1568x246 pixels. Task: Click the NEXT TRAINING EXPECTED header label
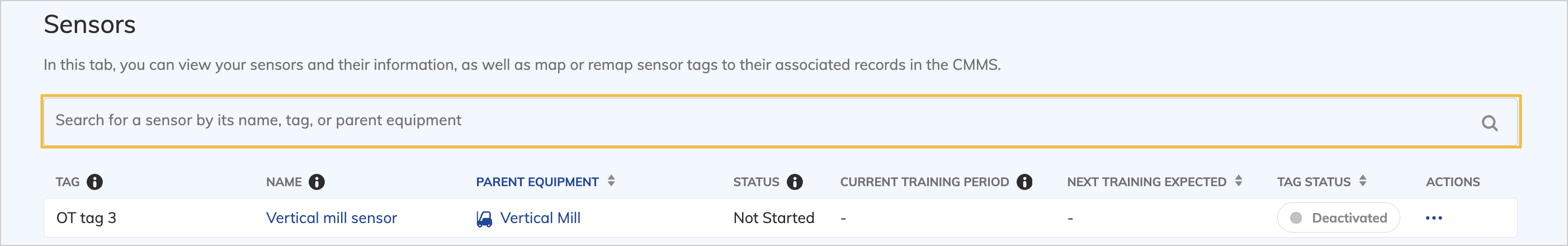pos(1146,182)
